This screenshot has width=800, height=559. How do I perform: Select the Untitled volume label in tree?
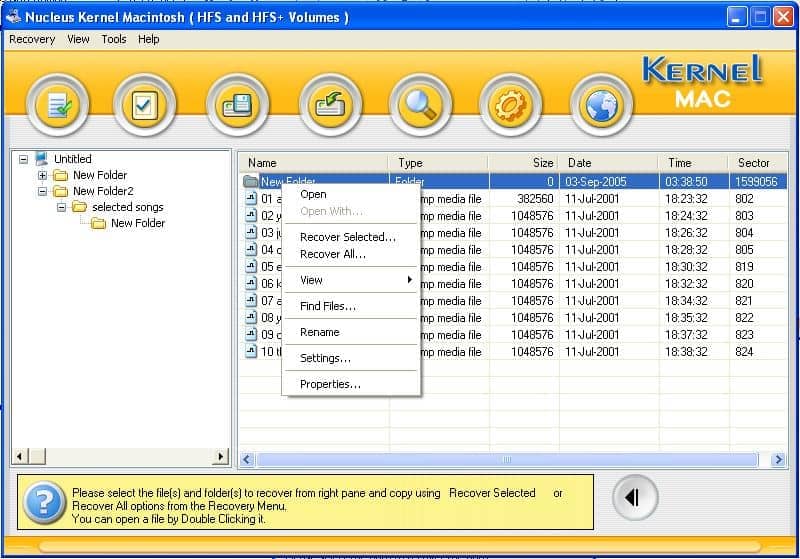click(x=73, y=159)
